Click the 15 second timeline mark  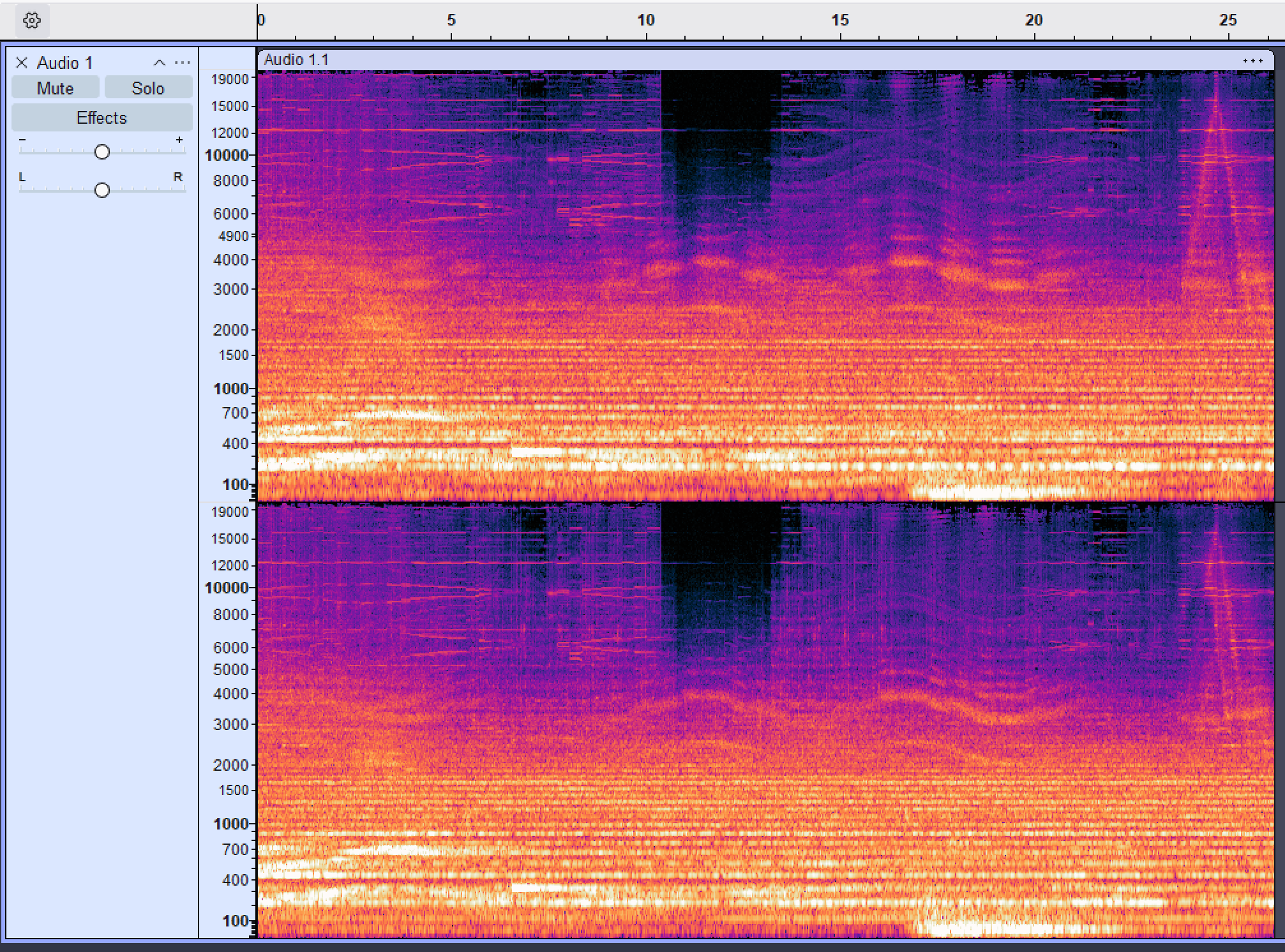point(839,20)
